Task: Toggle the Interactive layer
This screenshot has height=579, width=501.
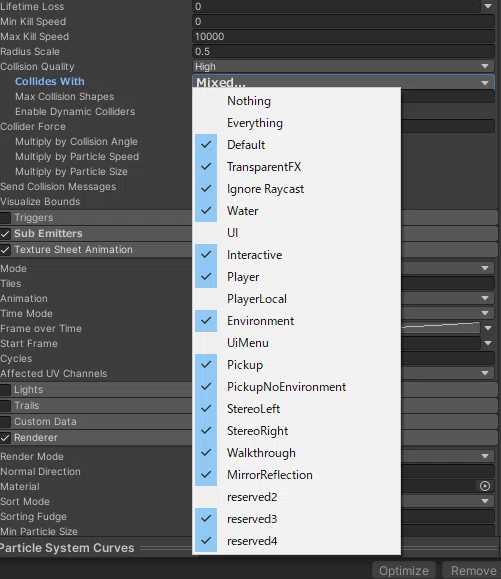Action: [x=296, y=255]
